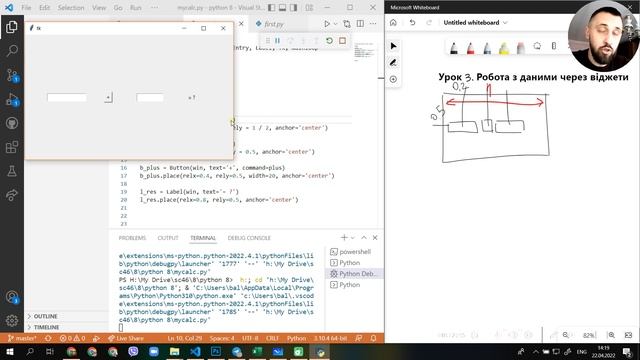
Task: Undo the last action in Whiteboard
Action: point(412,22)
